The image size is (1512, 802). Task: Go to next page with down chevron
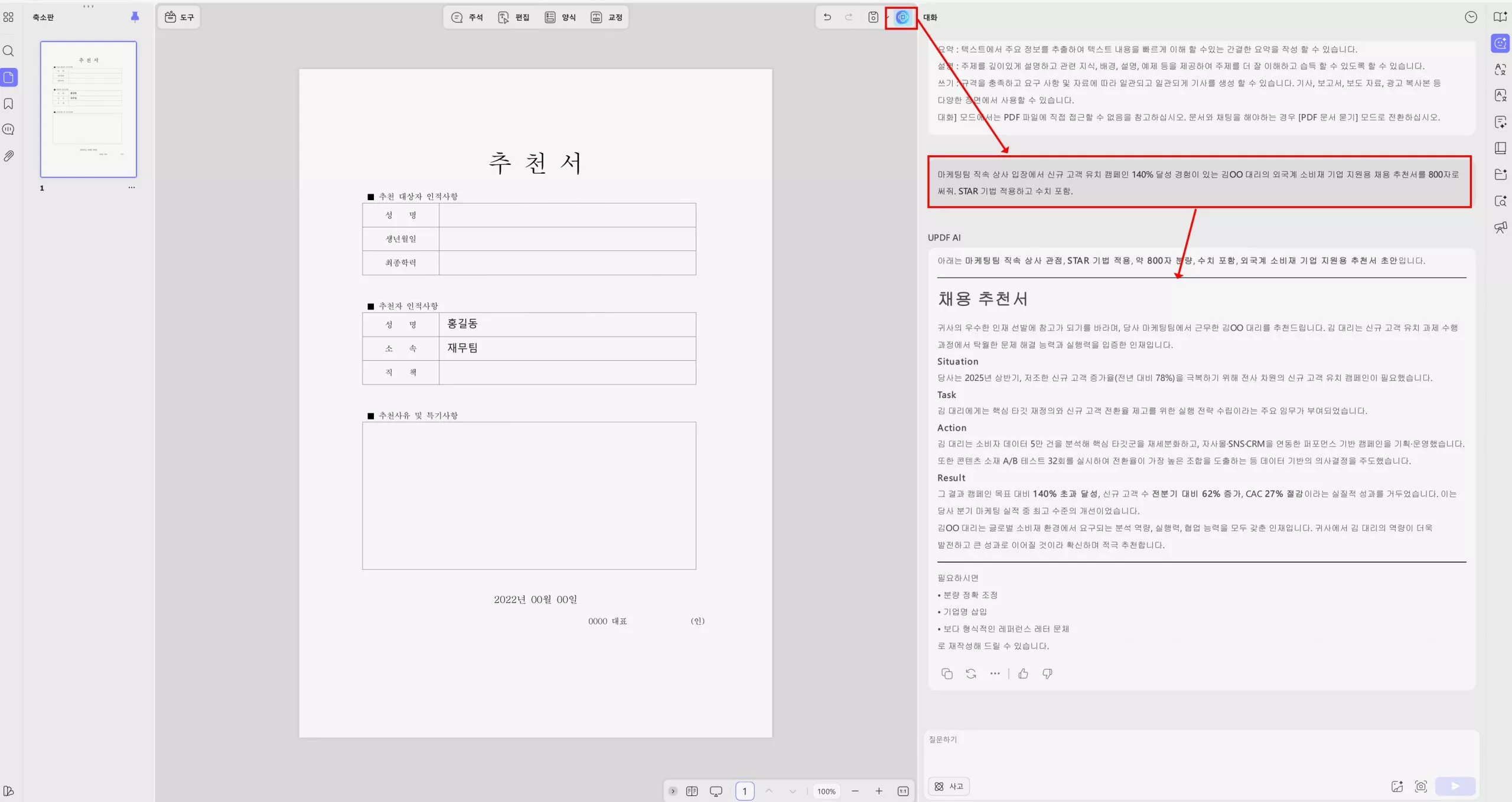point(791,791)
